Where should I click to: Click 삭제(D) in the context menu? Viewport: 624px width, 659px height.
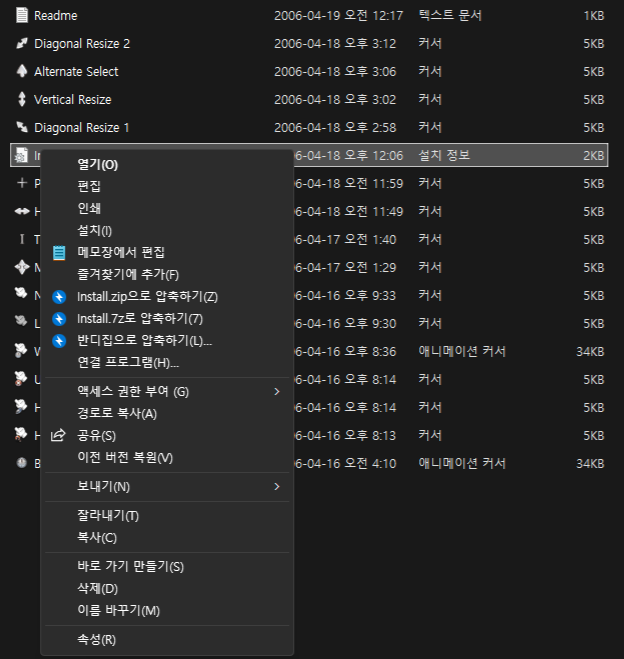(x=97, y=588)
